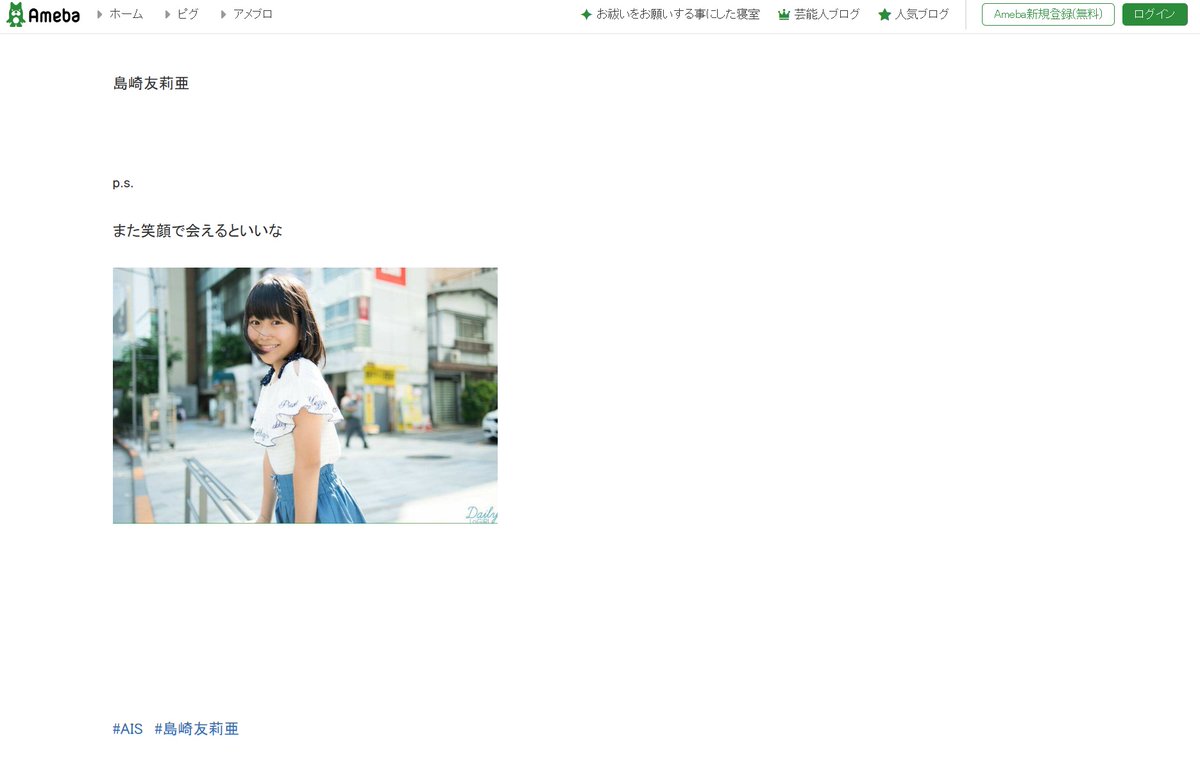Click the arrow icon before ホーム
Image resolution: width=1200 pixels, height=761 pixels.
100,14
